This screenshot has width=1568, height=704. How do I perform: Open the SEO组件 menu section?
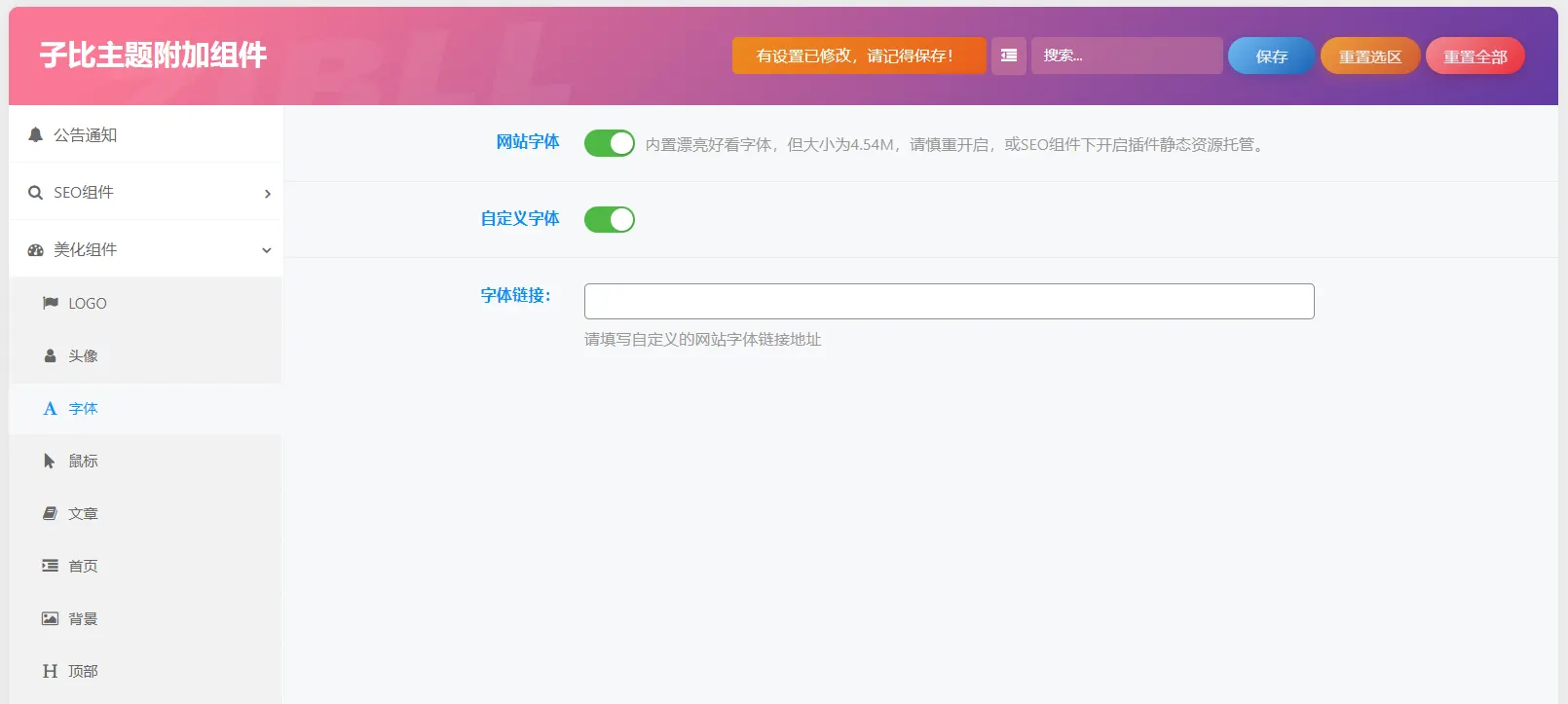146,193
